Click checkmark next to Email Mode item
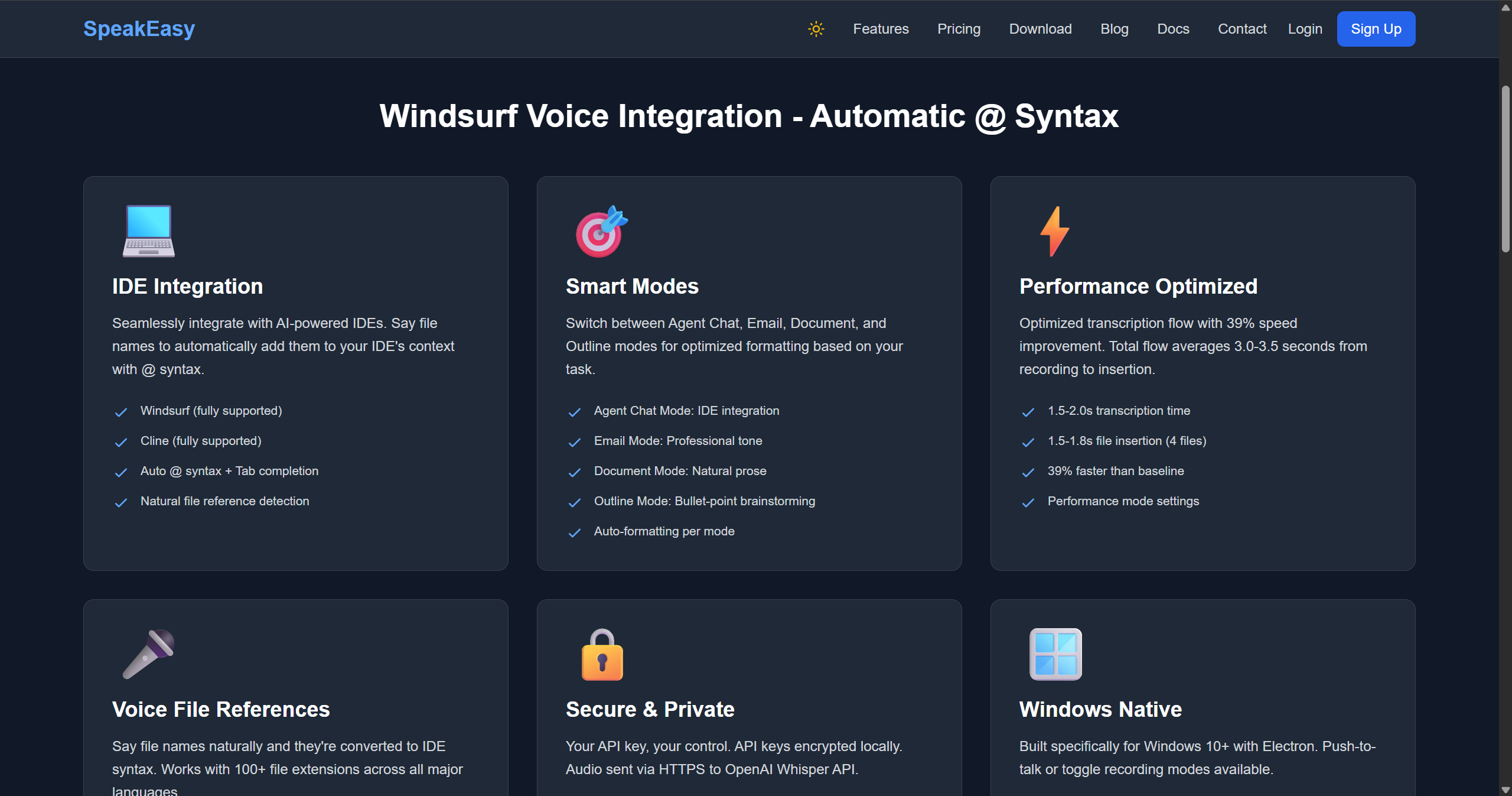The width and height of the screenshot is (1512, 796). pos(574,442)
